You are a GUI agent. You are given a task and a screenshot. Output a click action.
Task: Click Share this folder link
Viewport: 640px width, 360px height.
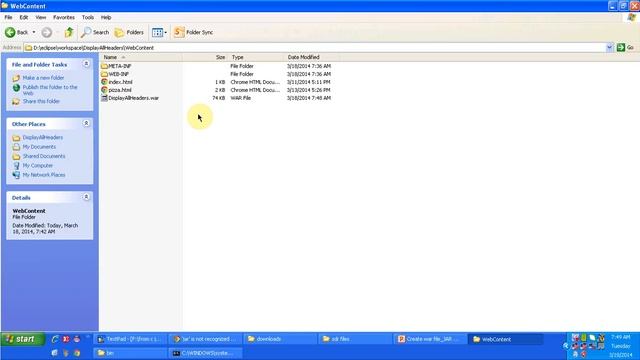[x=41, y=101]
